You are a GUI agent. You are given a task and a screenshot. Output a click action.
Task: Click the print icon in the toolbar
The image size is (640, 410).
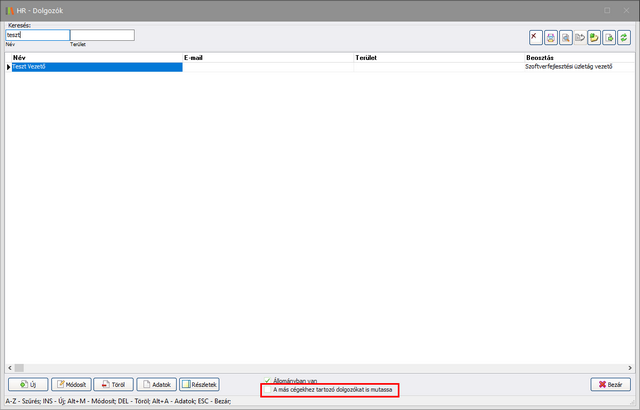[551, 37]
